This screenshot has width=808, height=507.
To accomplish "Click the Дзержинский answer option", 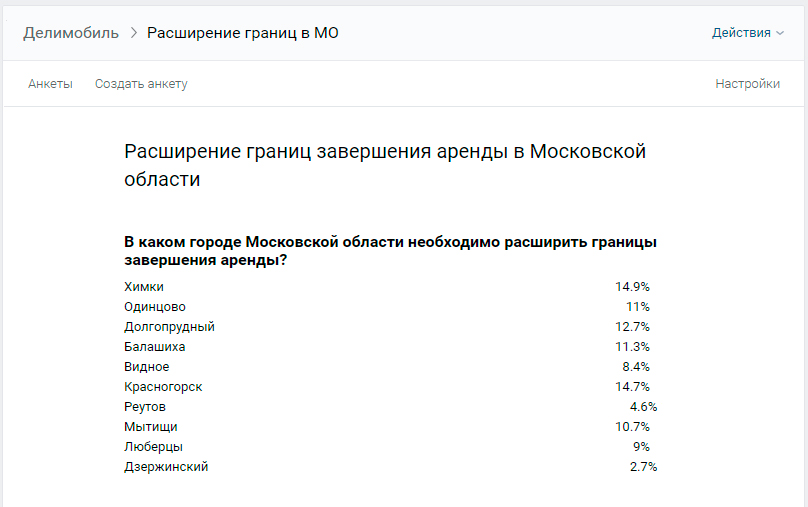I will 166,467.
